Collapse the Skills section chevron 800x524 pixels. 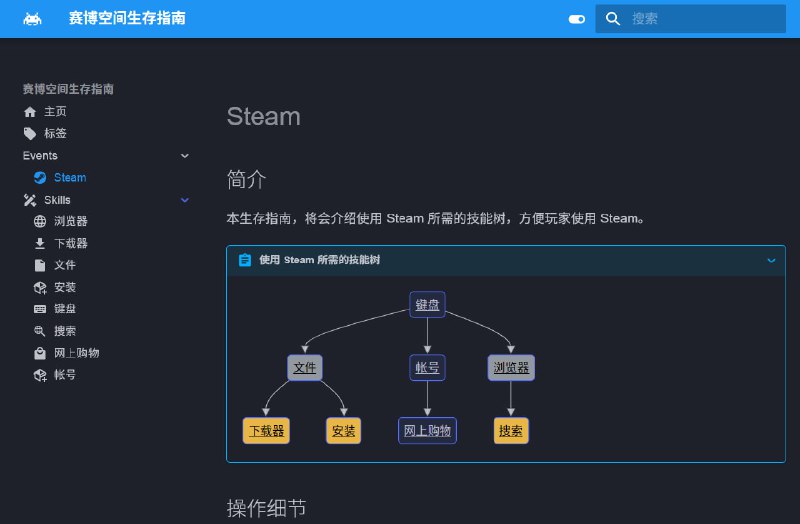(184, 200)
